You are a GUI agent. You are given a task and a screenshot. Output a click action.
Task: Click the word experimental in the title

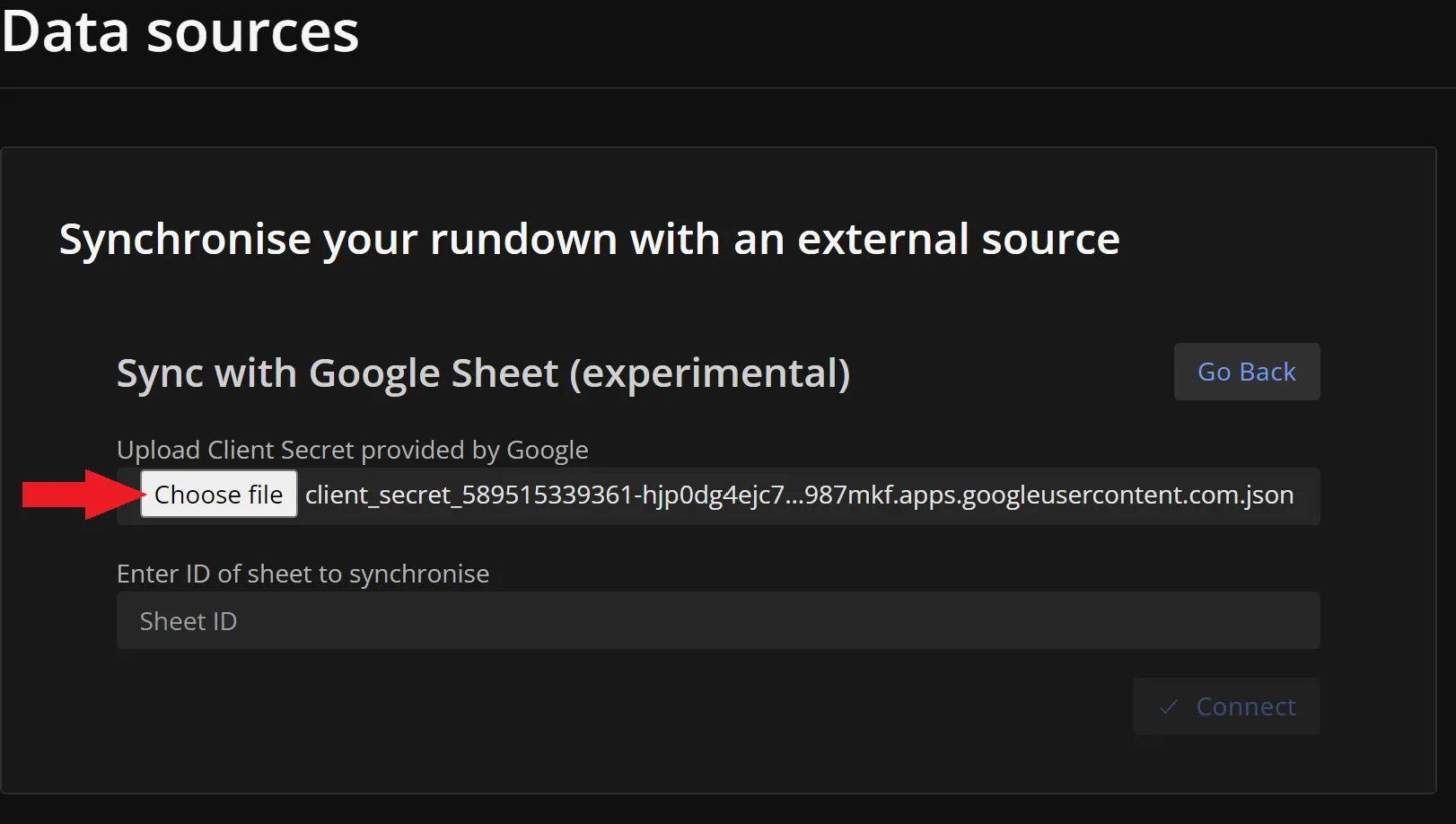[709, 373]
